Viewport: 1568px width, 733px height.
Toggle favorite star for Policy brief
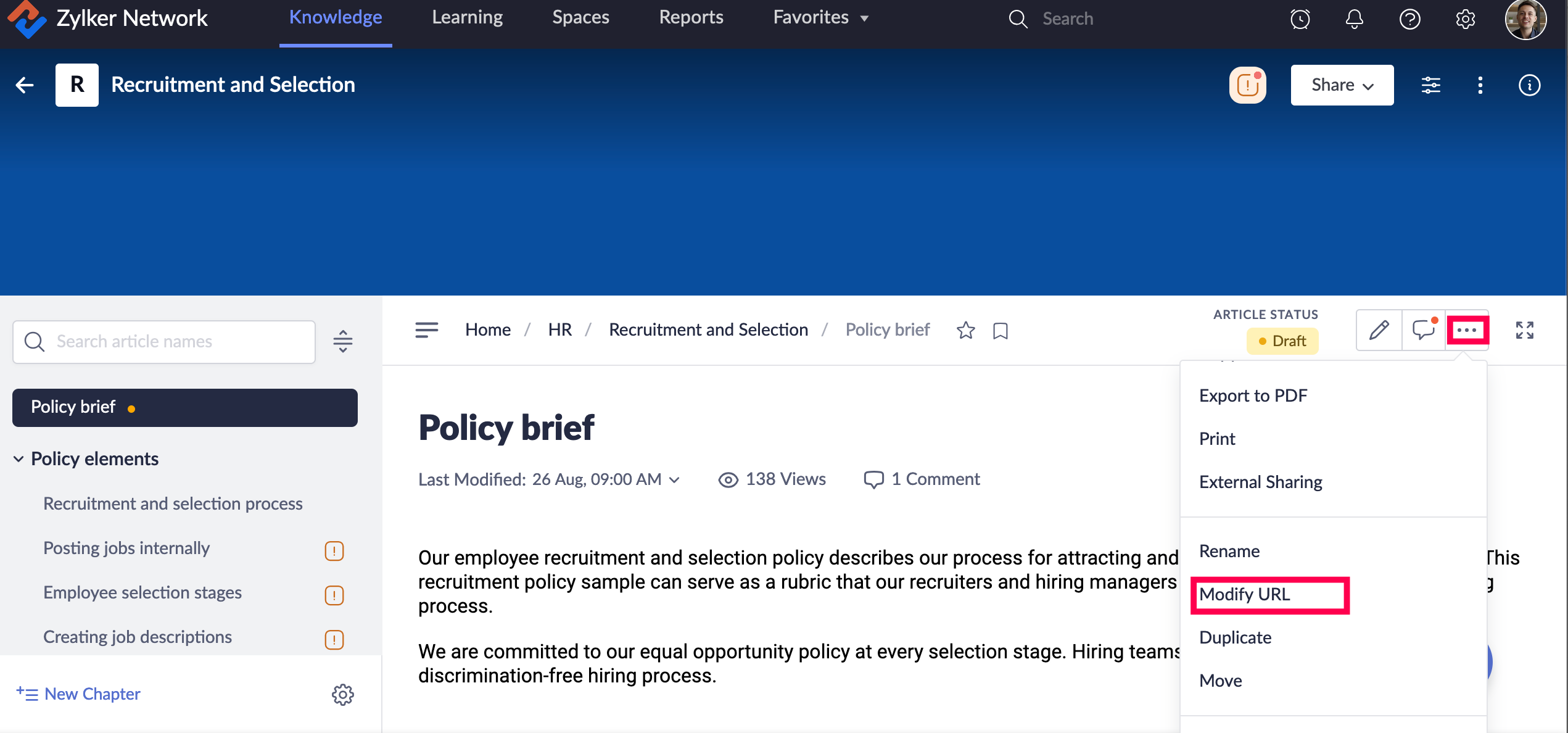pos(965,331)
